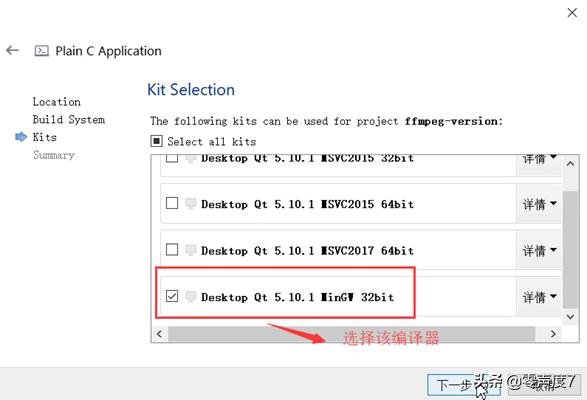Uncheck Desktop Qt 5.10.1 MinGW 32bit kit
The height and width of the screenshot is (400, 587).
tap(172, 296)
